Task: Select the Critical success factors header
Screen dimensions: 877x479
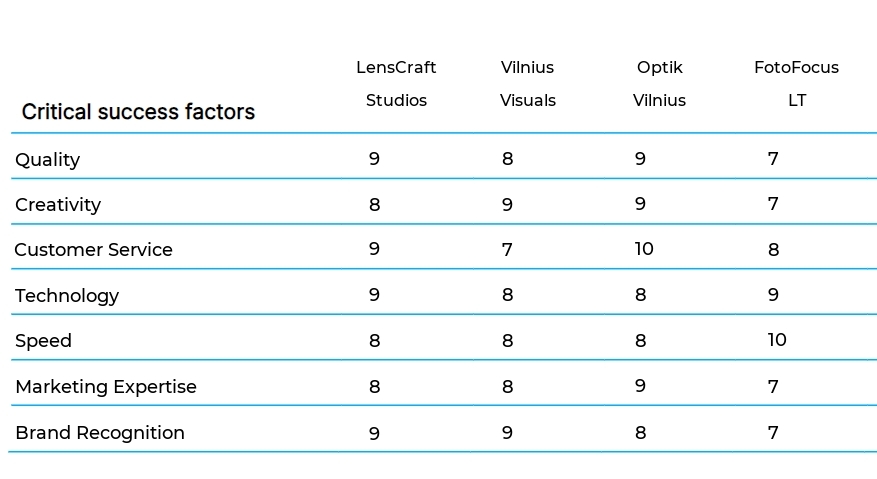Action: (138, 112)
